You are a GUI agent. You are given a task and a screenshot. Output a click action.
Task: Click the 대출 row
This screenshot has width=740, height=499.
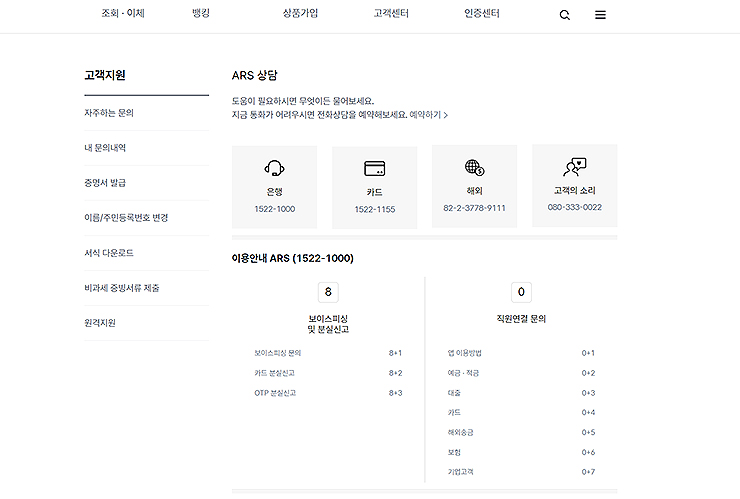[x=521, y=393]
